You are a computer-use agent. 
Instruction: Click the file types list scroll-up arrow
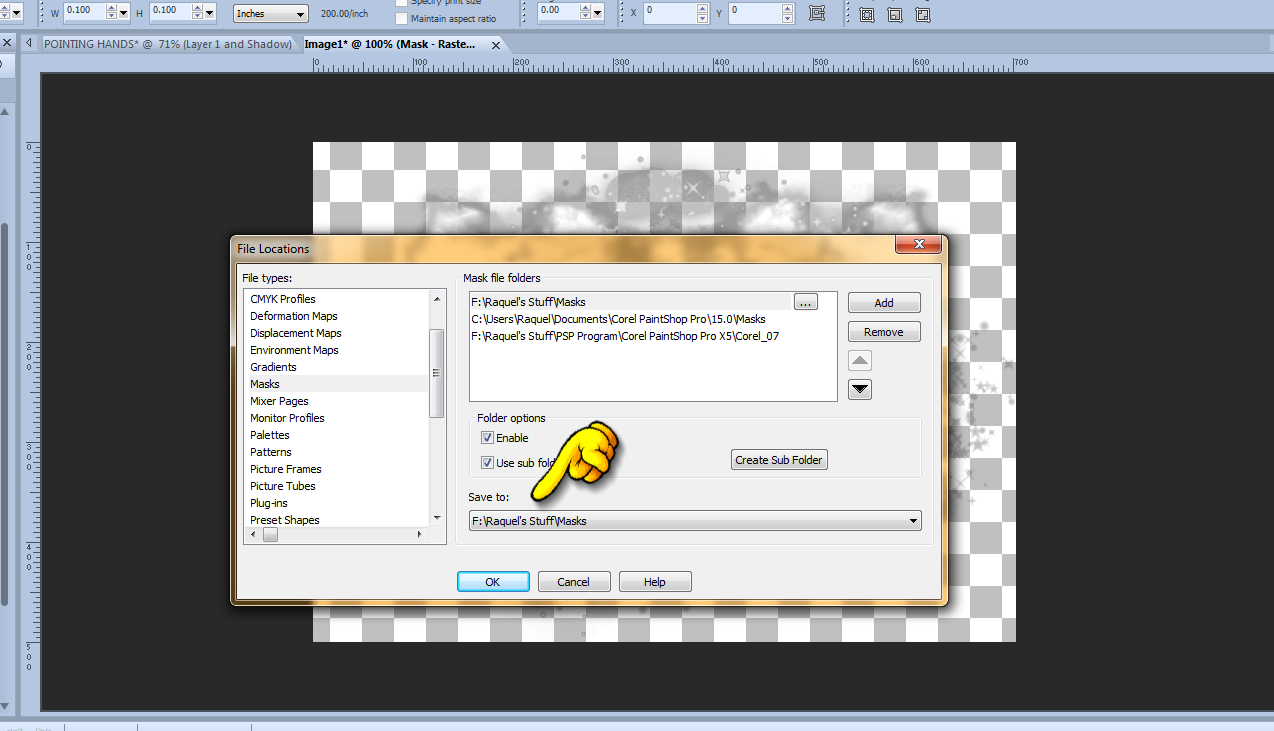[436, 299]
